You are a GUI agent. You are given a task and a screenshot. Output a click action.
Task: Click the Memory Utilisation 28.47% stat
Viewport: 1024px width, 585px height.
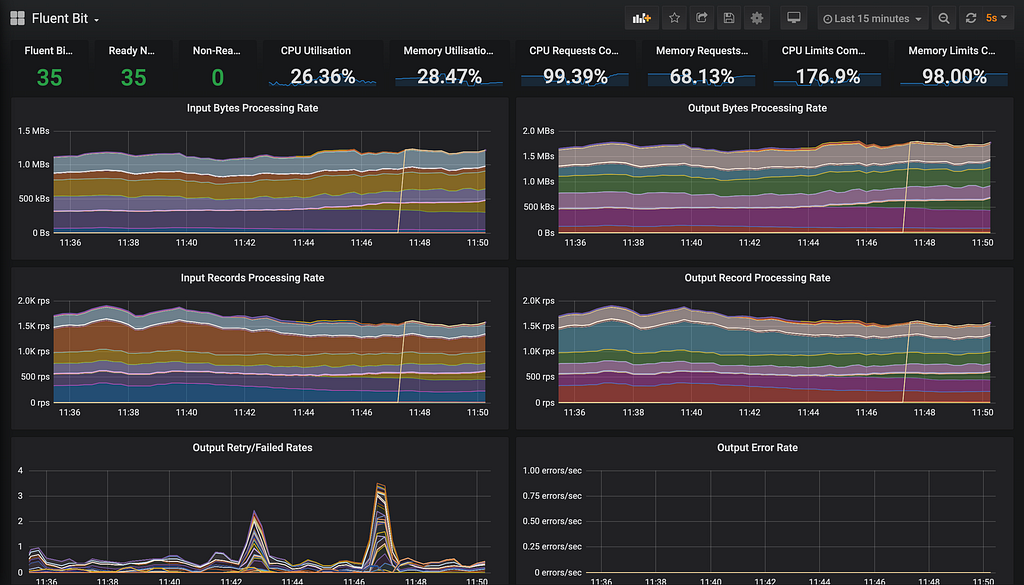[x=449, y=65]
